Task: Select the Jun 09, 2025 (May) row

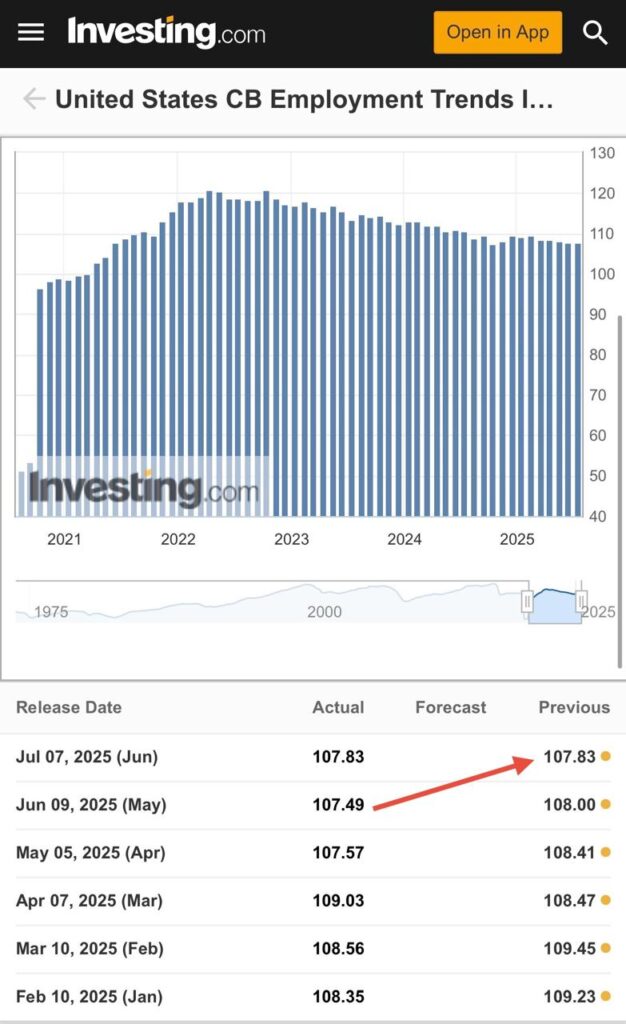Action: pyautogui.click(x=313, y=805)
